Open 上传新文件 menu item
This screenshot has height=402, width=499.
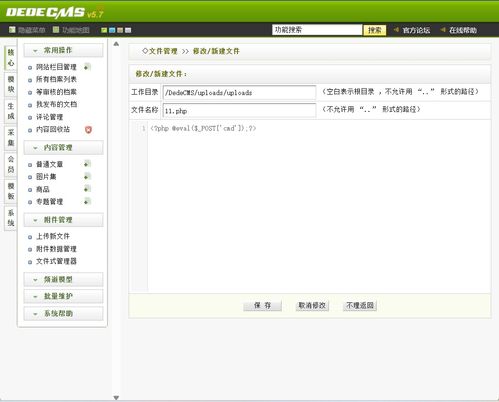click(53, 236)
